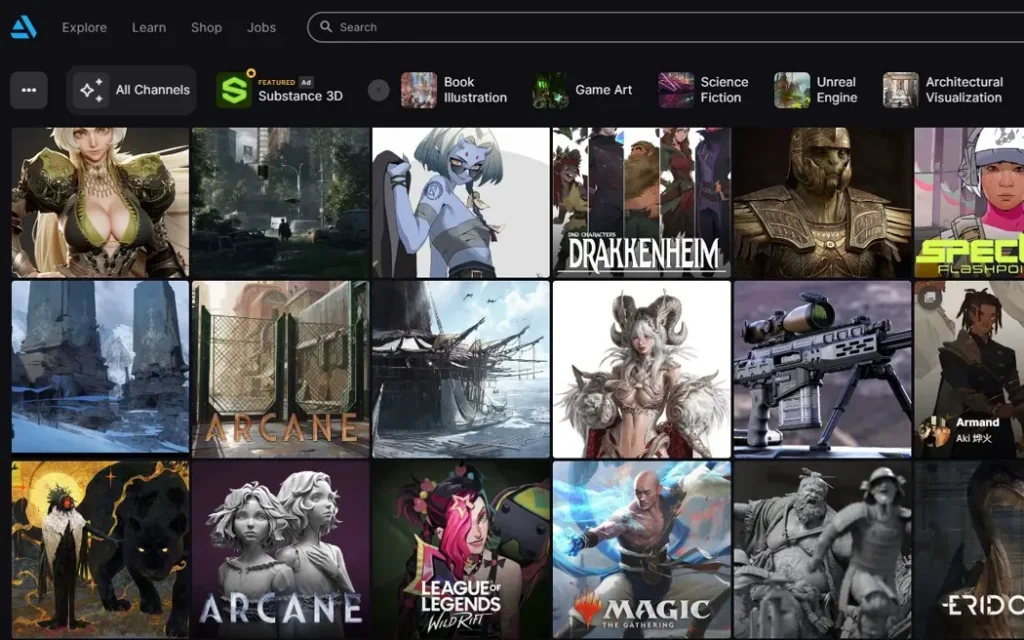Open the Drakkenheim characters artwork
1024x640 pixels.
click(x=642, y=202)
